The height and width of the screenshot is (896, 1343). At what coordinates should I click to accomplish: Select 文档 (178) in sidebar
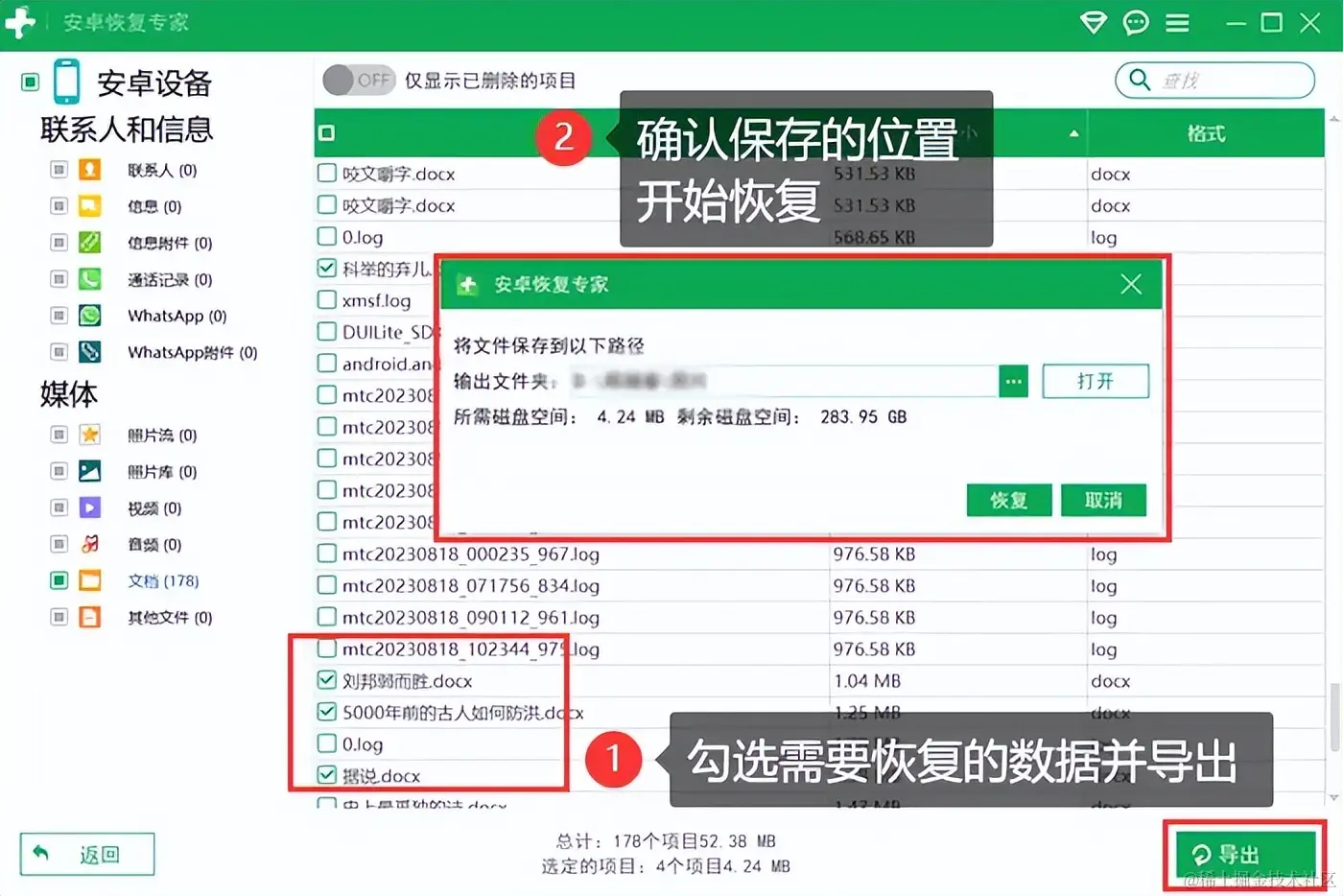pyautogui.click(x=163, y=581)
